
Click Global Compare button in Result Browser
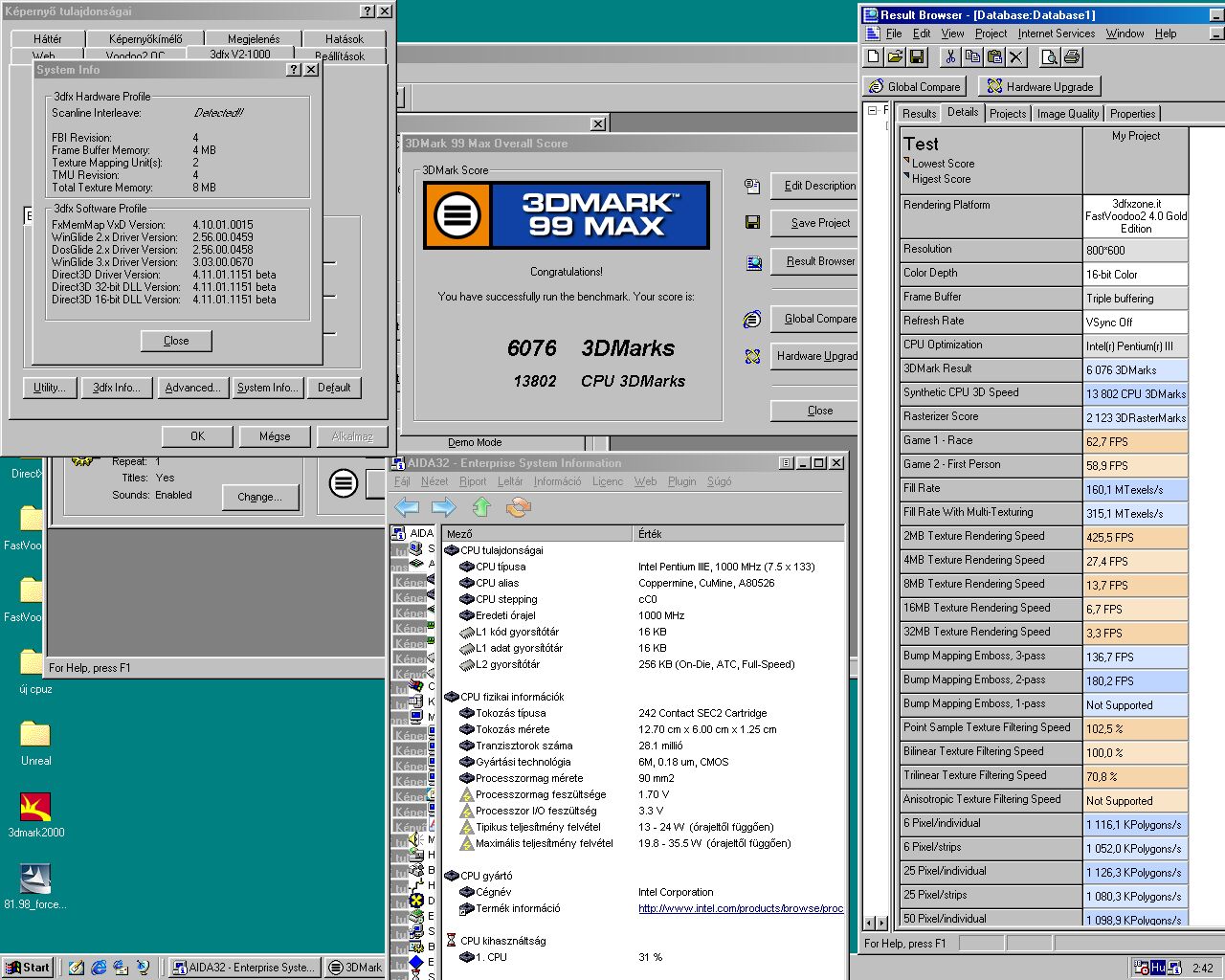(914, 86)
